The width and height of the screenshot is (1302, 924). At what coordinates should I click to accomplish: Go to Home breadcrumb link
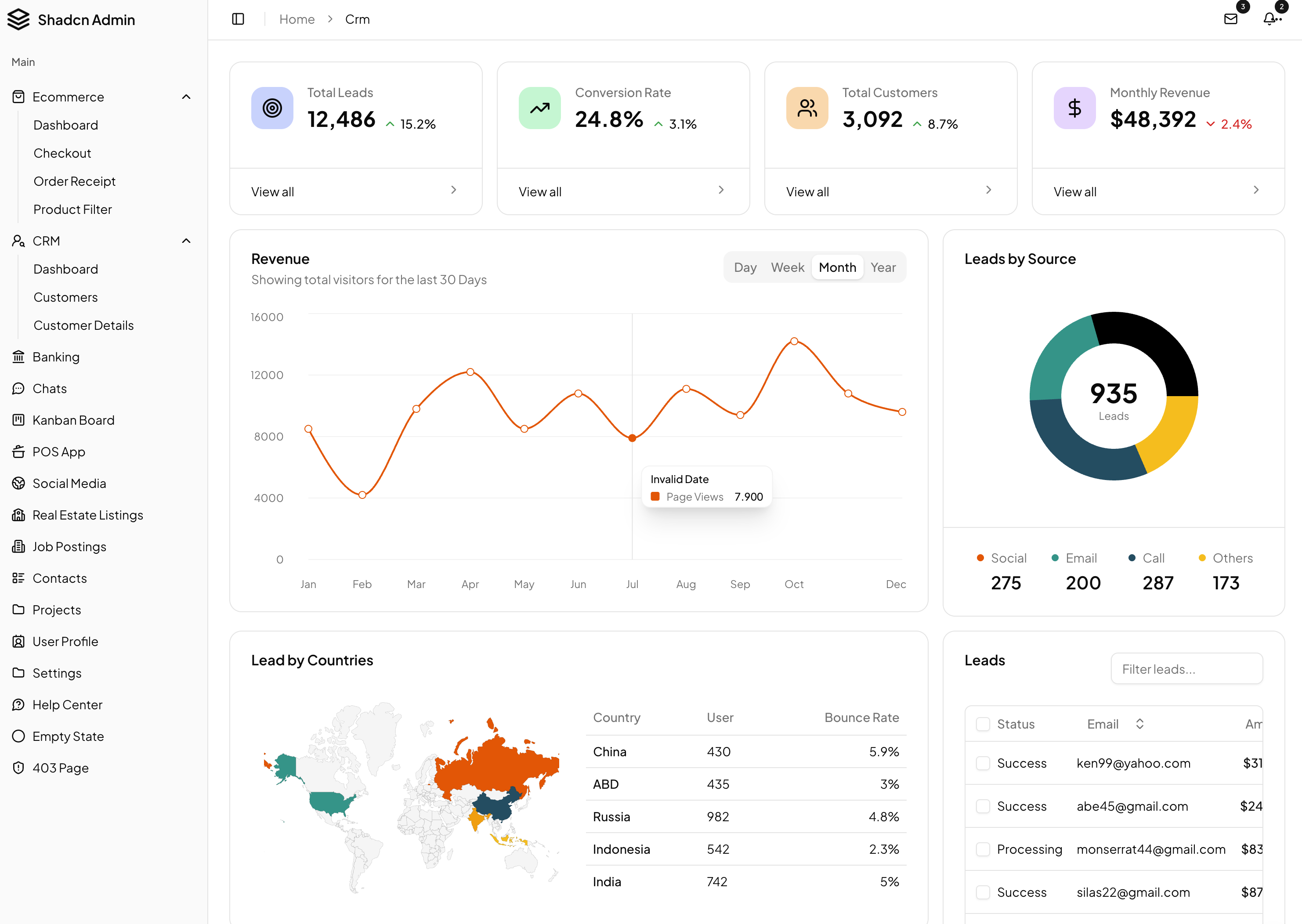click(297, 19)
